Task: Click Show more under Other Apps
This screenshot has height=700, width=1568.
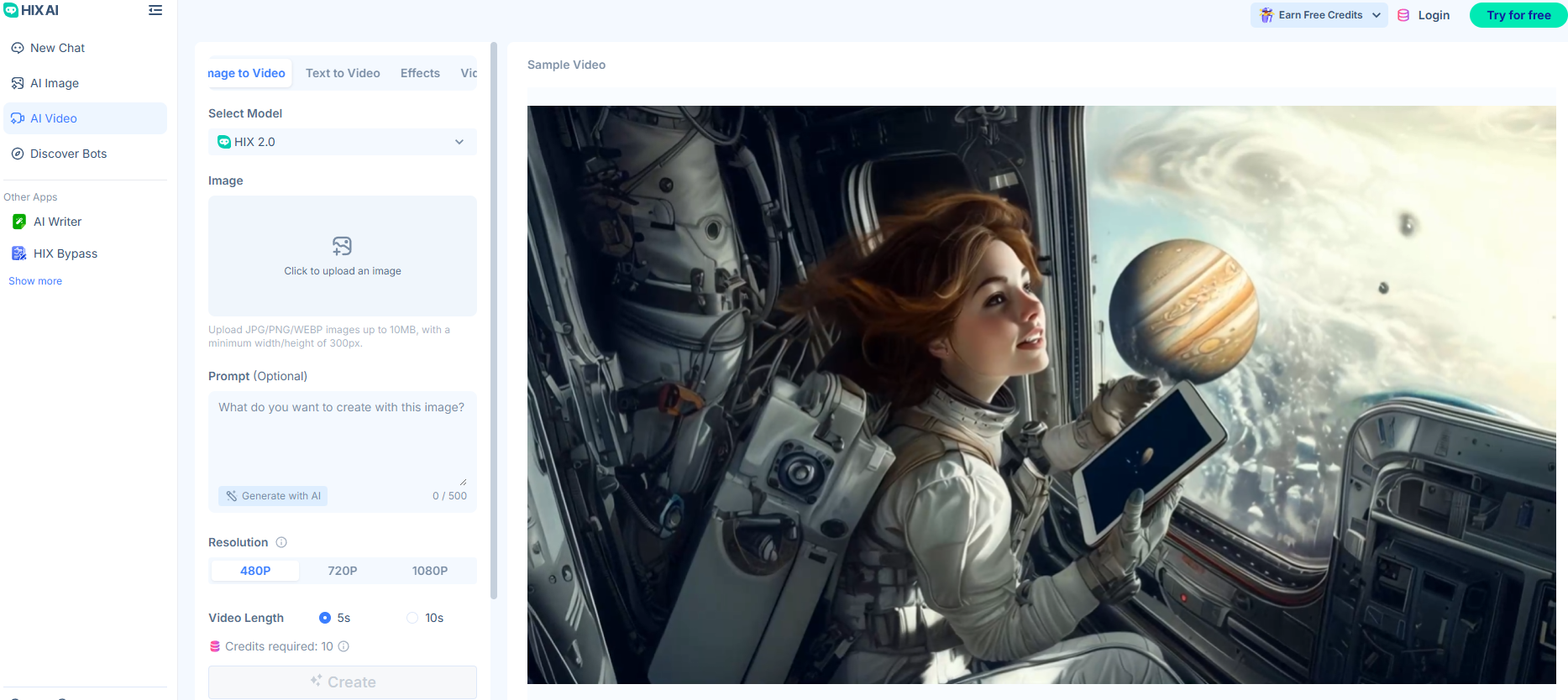Action: tap(35, 281)
